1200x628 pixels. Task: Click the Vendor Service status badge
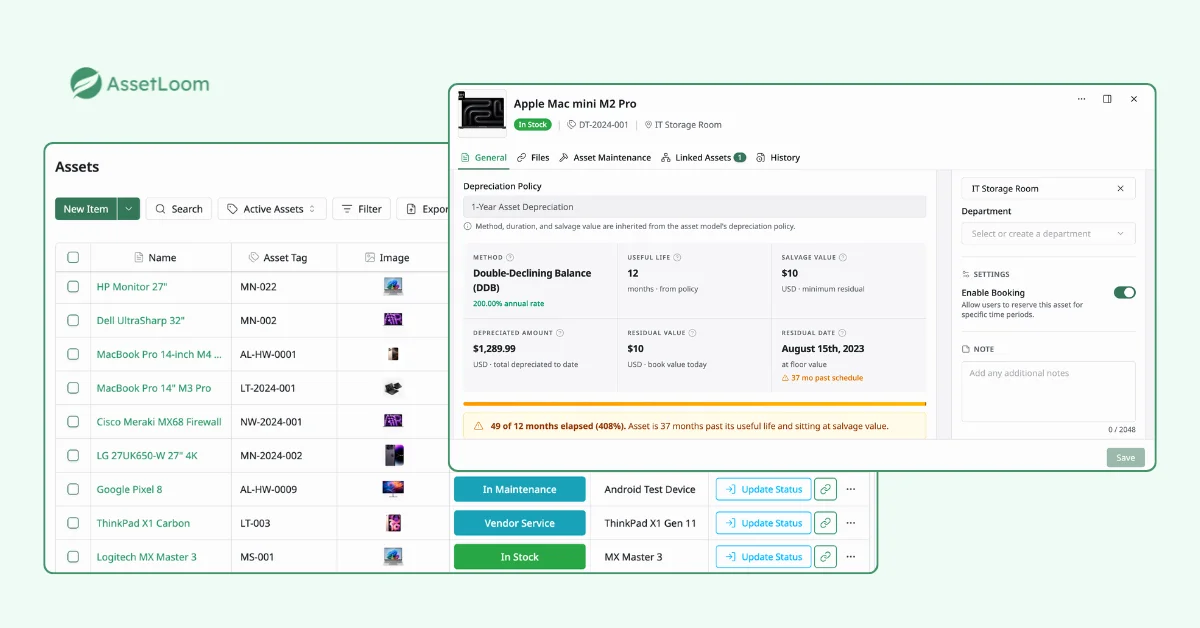coord(519,523)
